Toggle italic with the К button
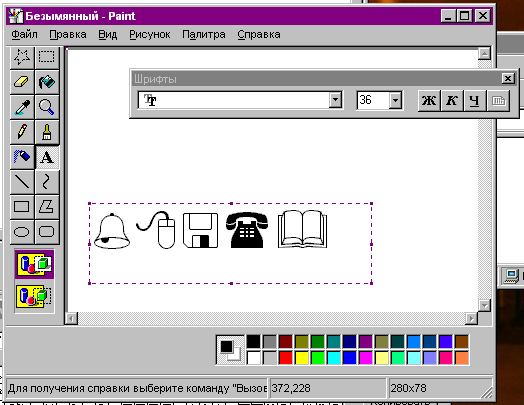 tap(452, 100)
